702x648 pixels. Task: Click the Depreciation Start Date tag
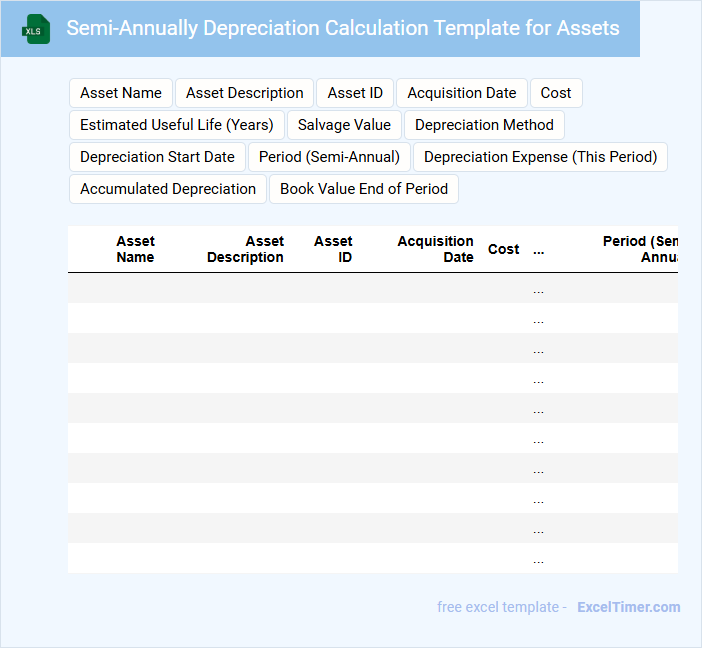[x=157, y=157]
